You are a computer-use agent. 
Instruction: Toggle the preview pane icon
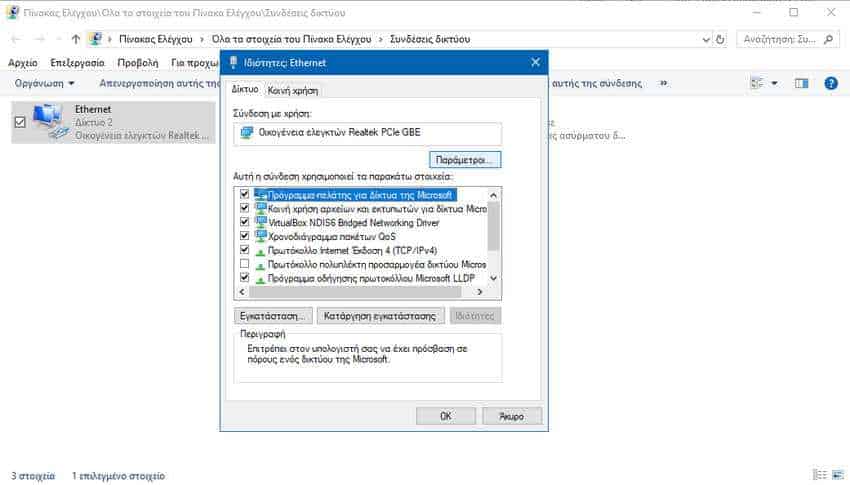pyautogui.click(x=801, y=83)
